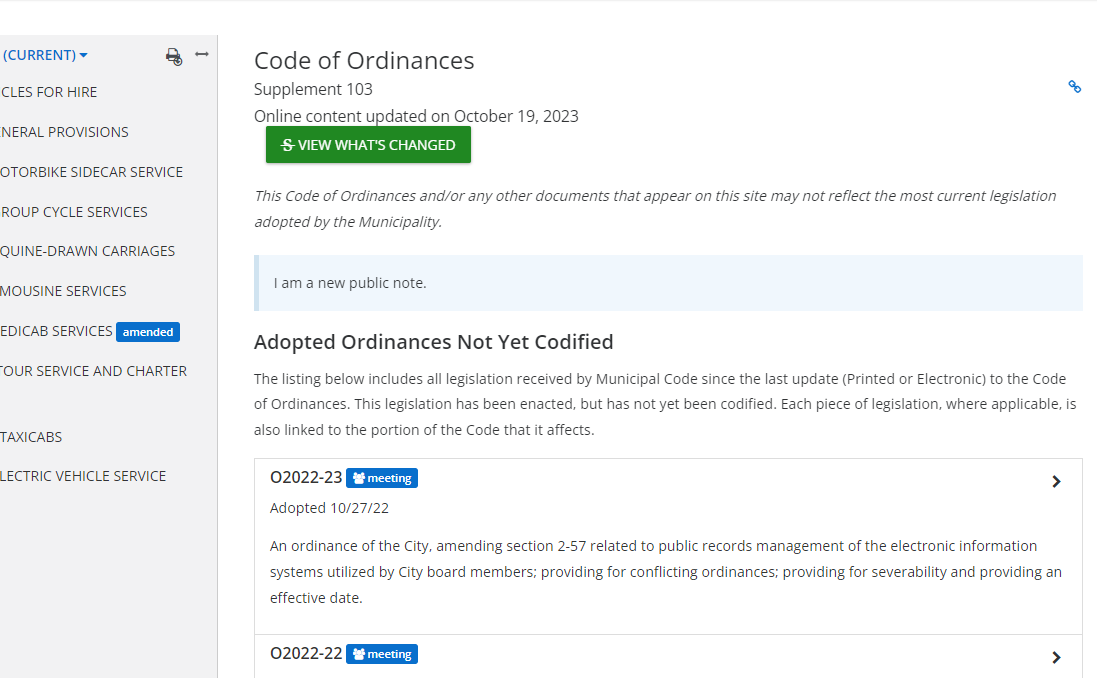The width and height of the screenshot is (1097, 678).
Task: Click the O2022-22 ordinance title
Action: click(306, 654)
